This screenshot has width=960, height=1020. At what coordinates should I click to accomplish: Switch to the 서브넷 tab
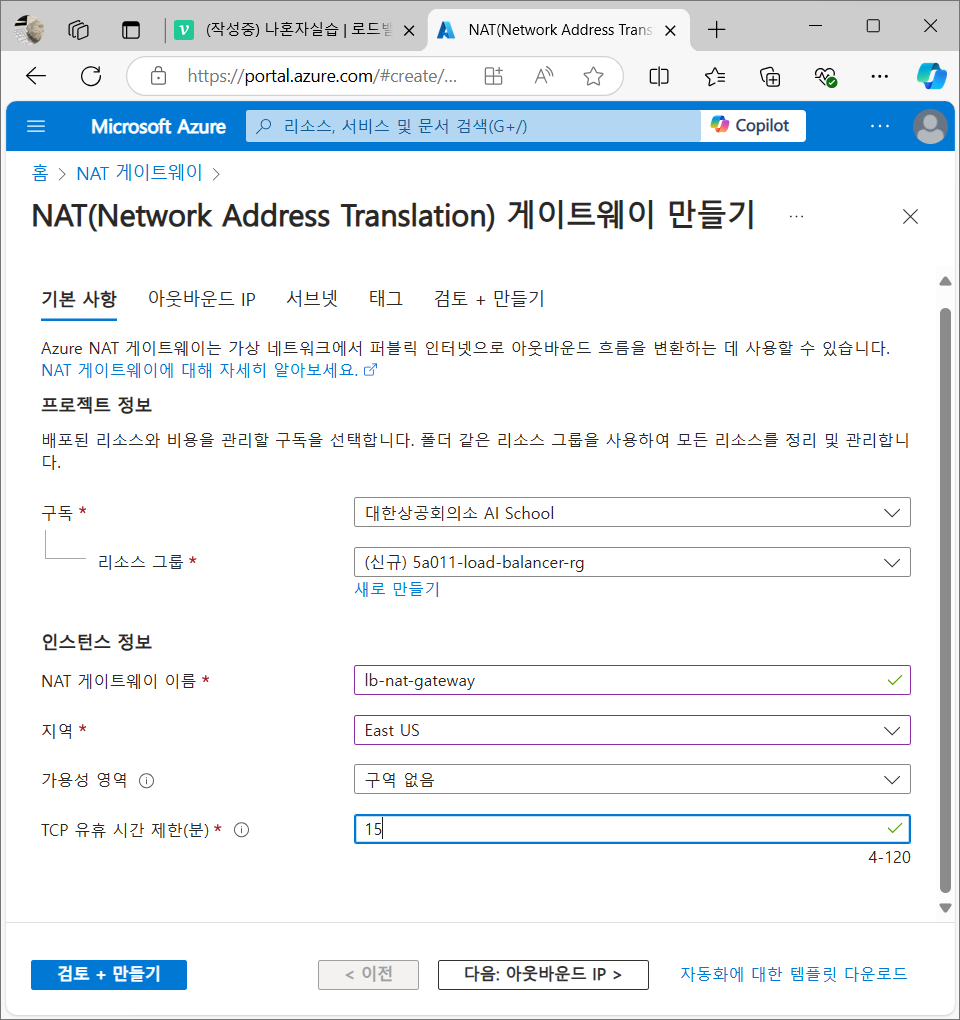[x=312, y=299]
